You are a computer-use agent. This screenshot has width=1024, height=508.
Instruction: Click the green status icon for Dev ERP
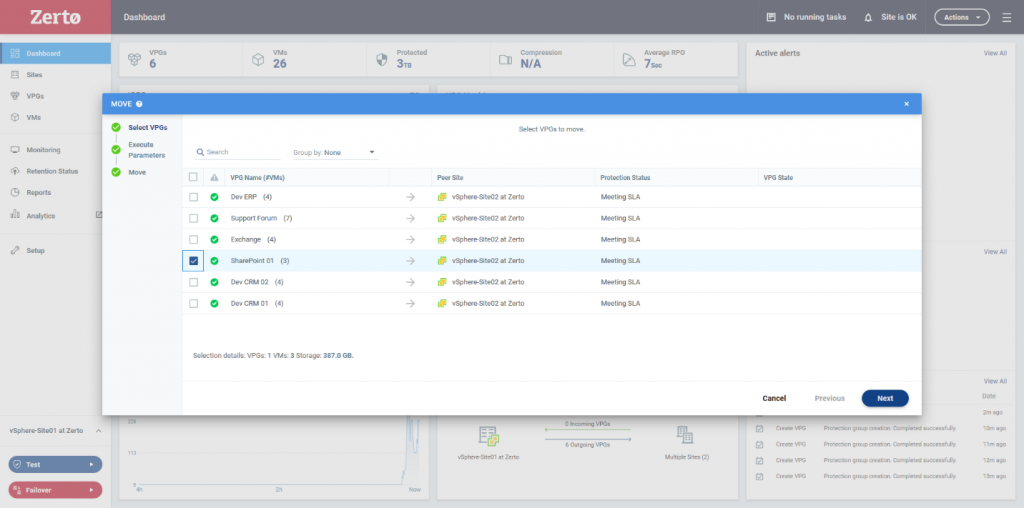[214, 197]
